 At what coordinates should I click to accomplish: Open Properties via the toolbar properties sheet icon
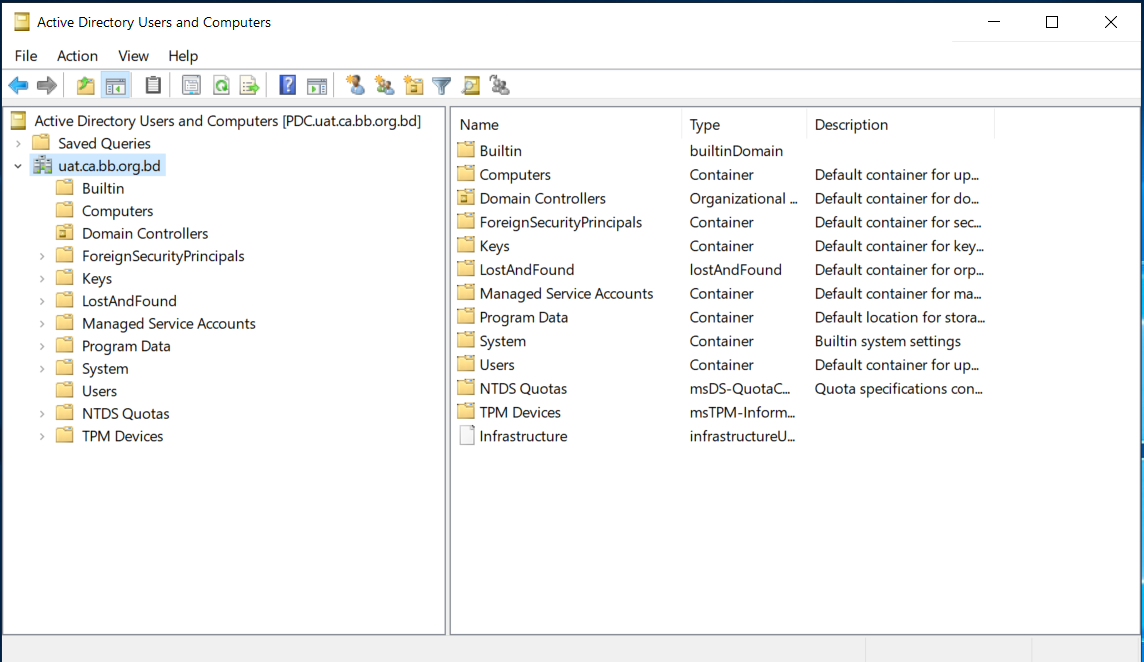click(x=191, y=85)
